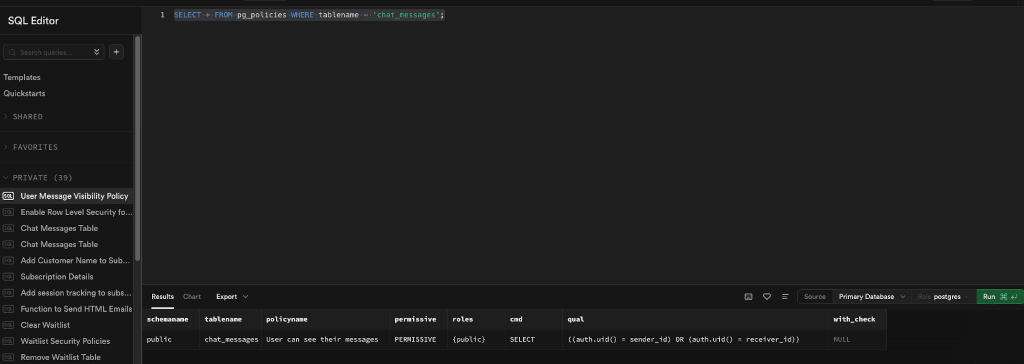The height and width of the screenshot is (364, 1024).
Task: Click the prettify lines icon
Action: (785, 297)
